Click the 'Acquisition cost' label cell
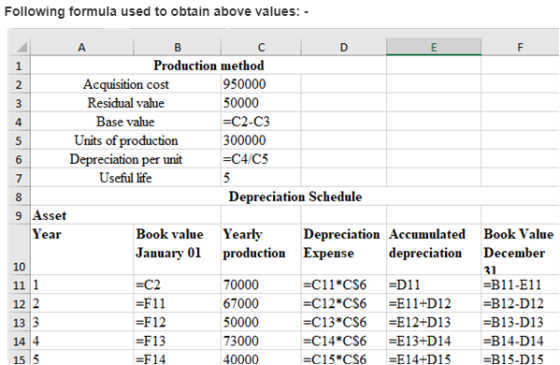Image resolution: width=560 pixels, height=365 pixels. pos(126,84)
